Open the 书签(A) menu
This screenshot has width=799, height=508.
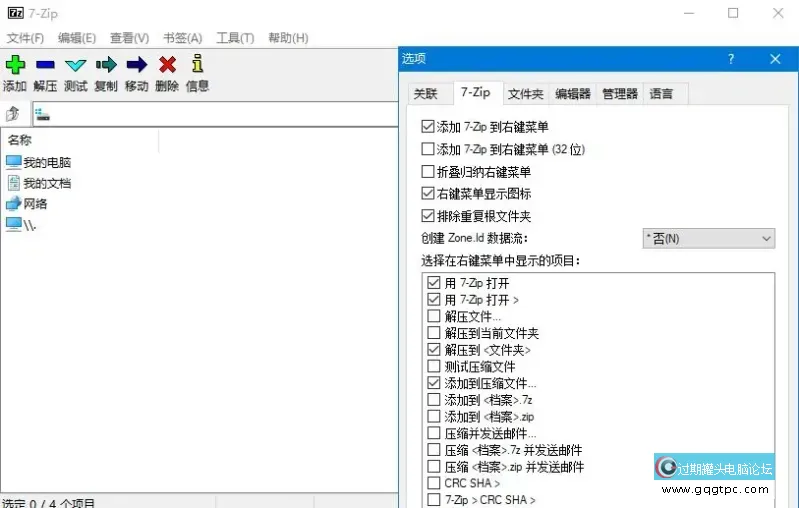tap(182, 38)
